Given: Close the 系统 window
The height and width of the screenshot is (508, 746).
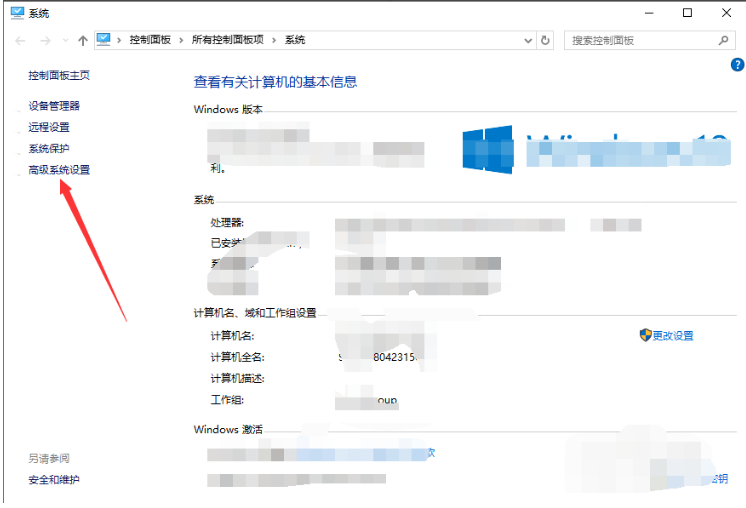Looking at the screenshot, I should point(726,13).
